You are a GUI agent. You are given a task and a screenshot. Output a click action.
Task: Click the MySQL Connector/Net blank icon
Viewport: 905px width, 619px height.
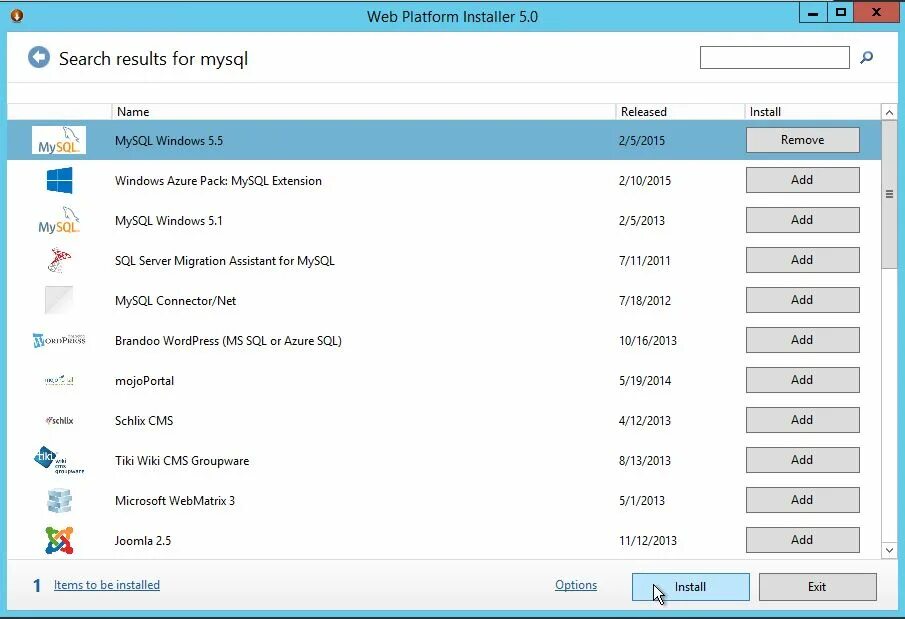point(59,300)
